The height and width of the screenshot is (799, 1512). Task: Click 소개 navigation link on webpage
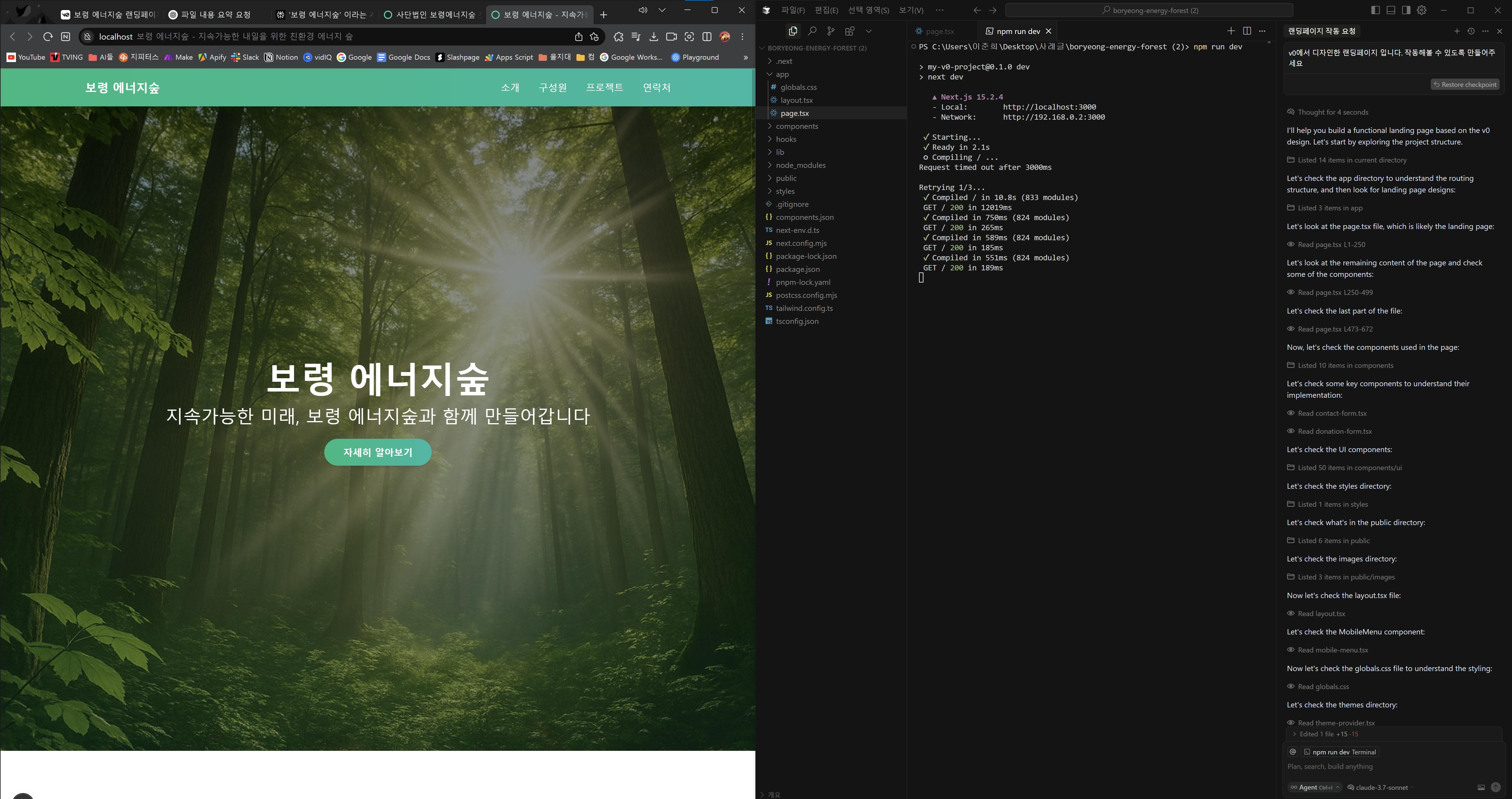tap(510, 87)
